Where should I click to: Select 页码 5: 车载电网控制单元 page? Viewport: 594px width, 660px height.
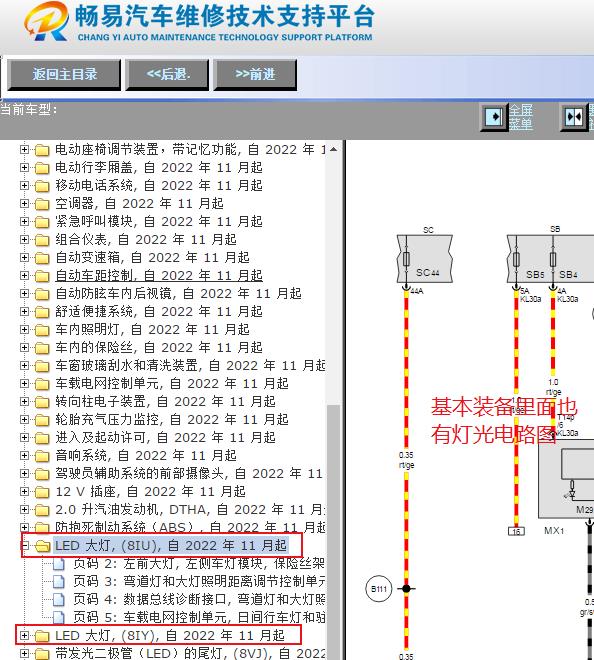point(199,617)
